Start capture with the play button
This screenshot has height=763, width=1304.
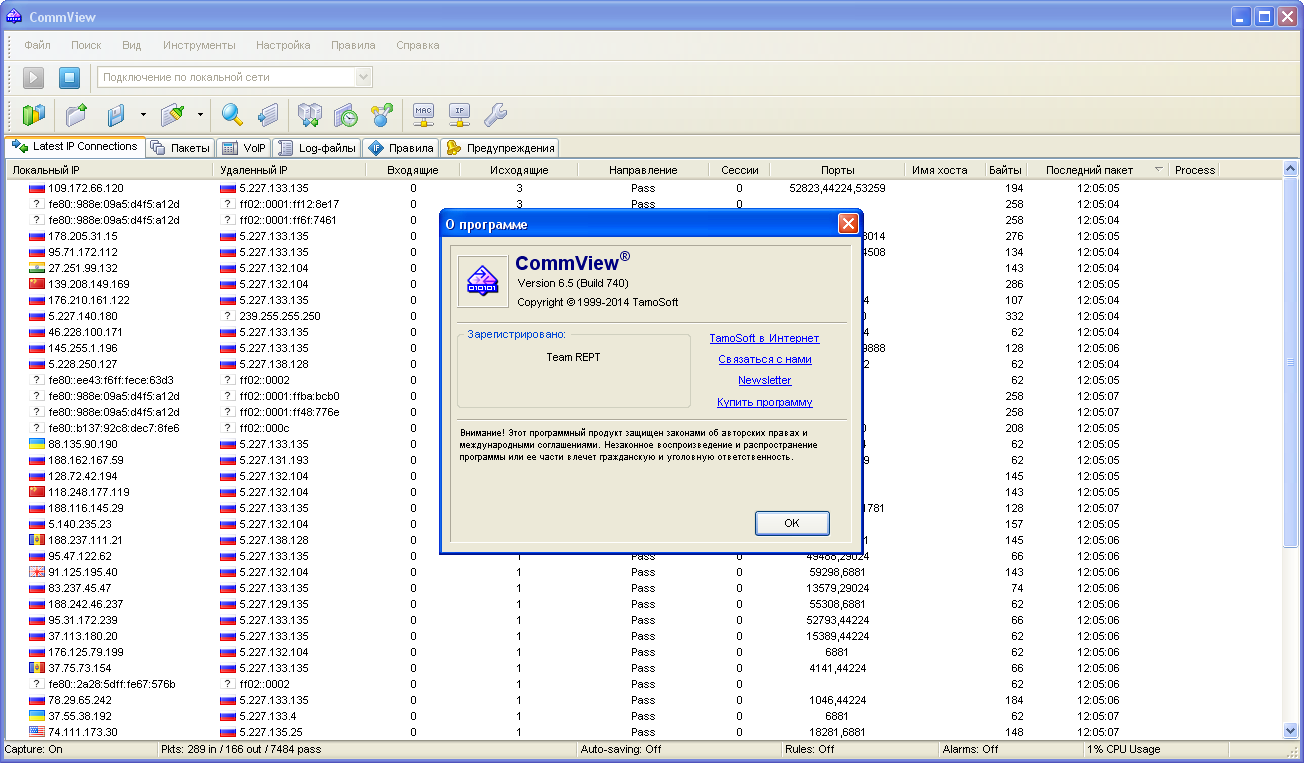[34, 77]
